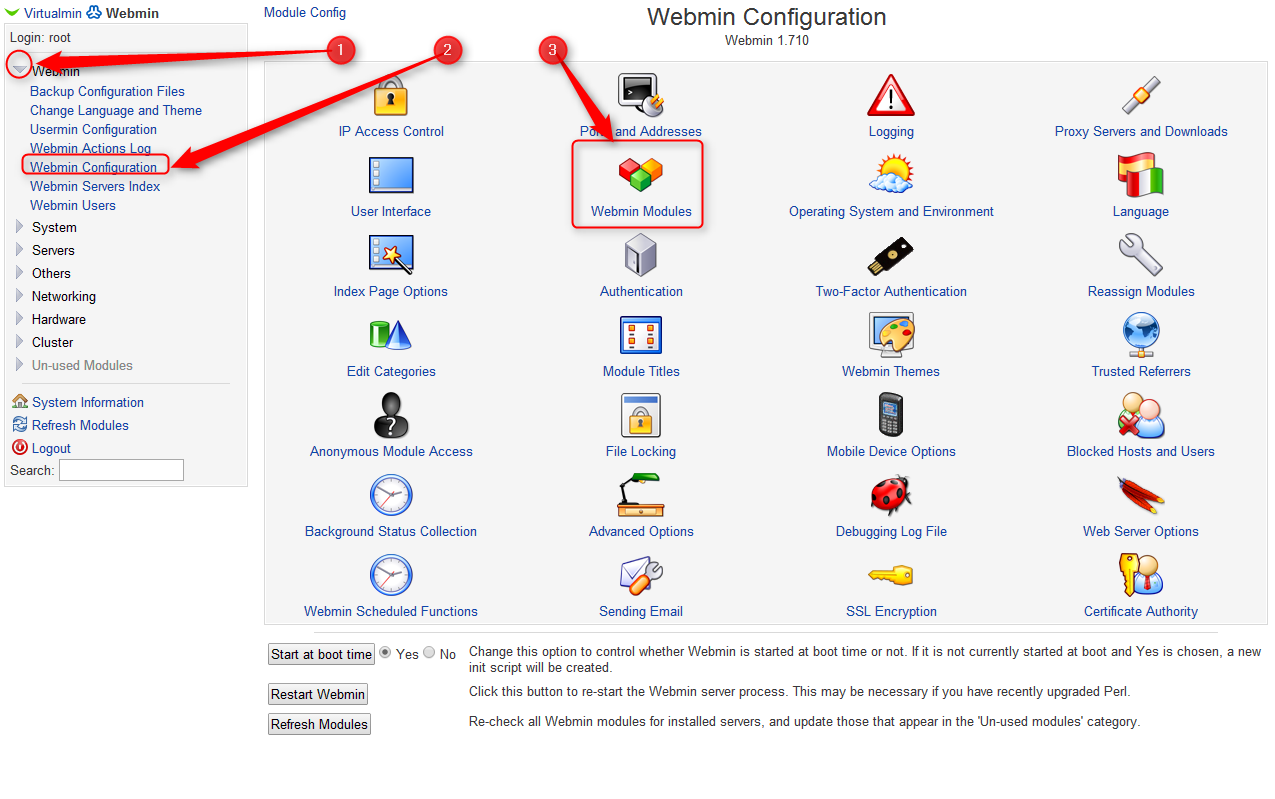
Task: Open the Language flag icon
Action: (1140, 175)
